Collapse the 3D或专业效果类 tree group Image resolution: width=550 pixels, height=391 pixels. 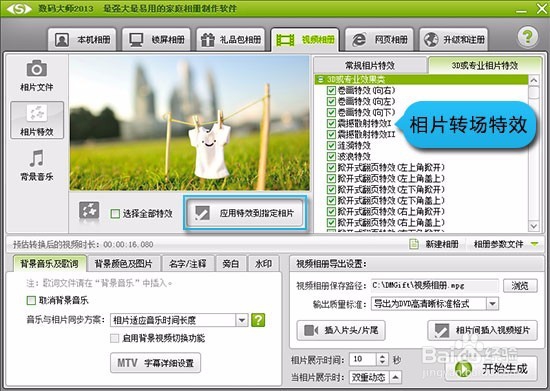tap(320, 80)
